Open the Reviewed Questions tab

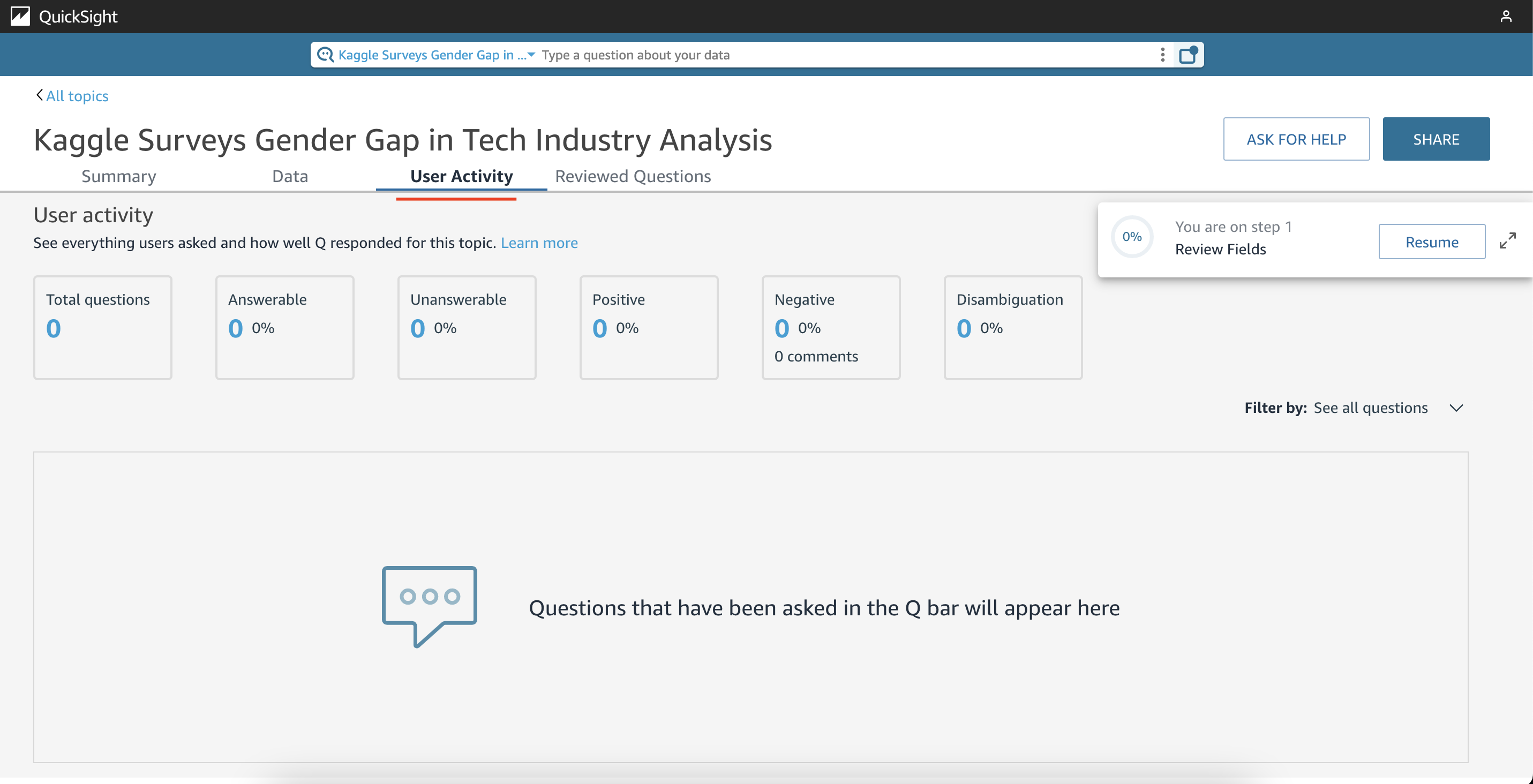coord(633,176)
